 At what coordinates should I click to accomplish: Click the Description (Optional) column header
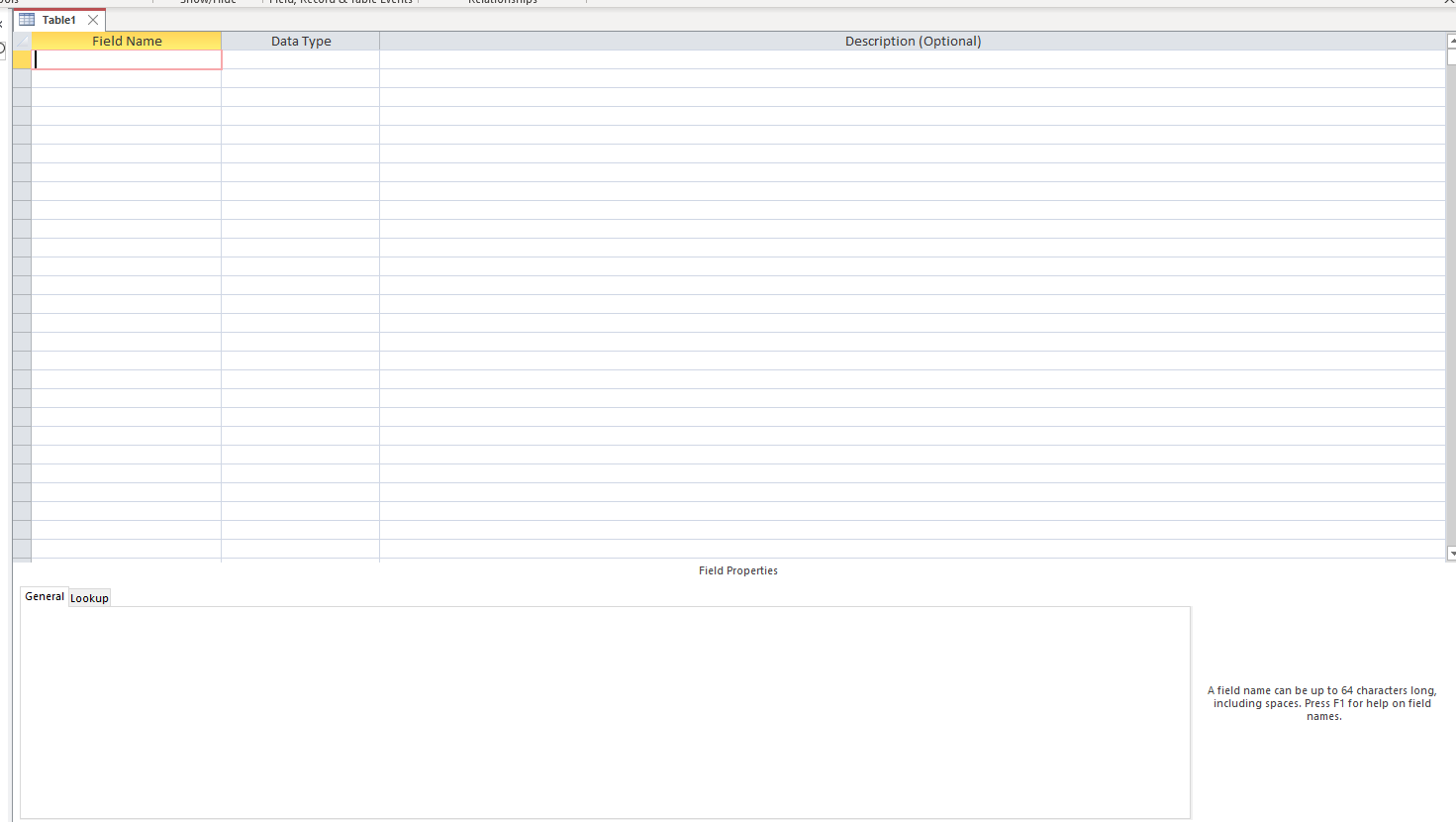912,41
